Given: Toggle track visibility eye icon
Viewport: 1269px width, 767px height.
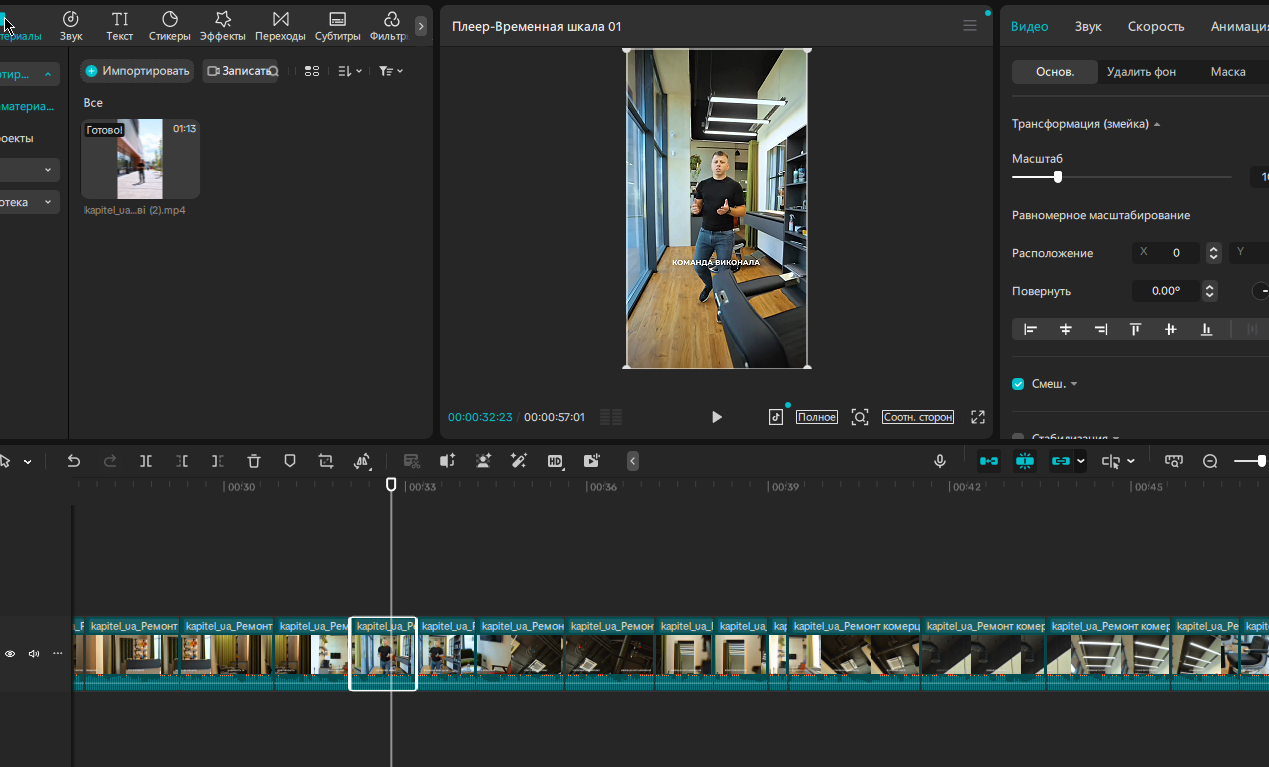Looking at the screenshot, I should [10, 653].
